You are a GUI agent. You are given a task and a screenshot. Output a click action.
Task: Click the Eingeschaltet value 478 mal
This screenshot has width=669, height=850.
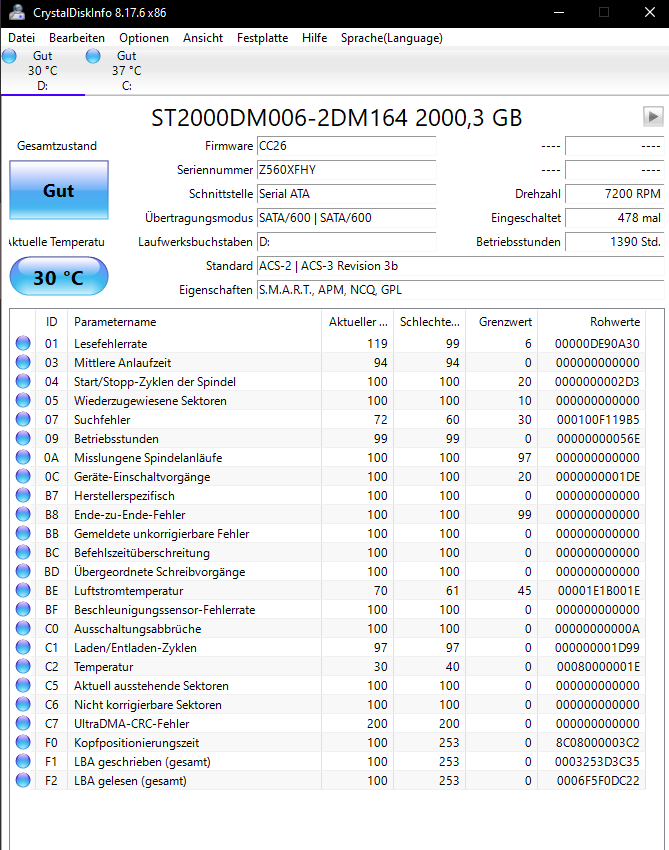(x=615, y=217)
